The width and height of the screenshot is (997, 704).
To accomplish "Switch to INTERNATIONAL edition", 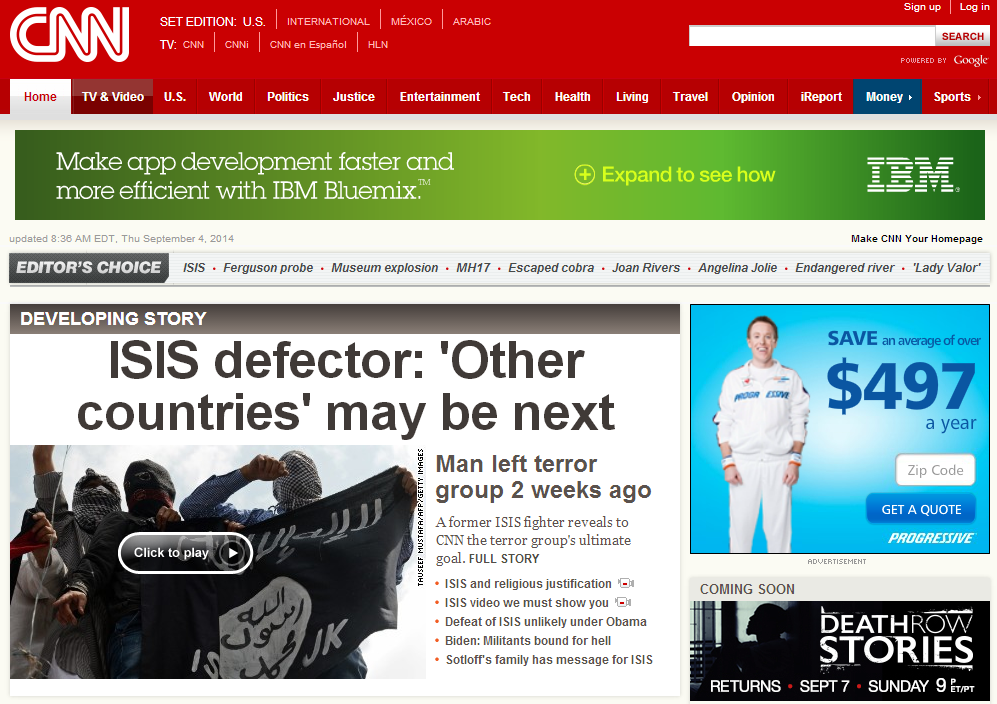I will (x=328, y=22).
